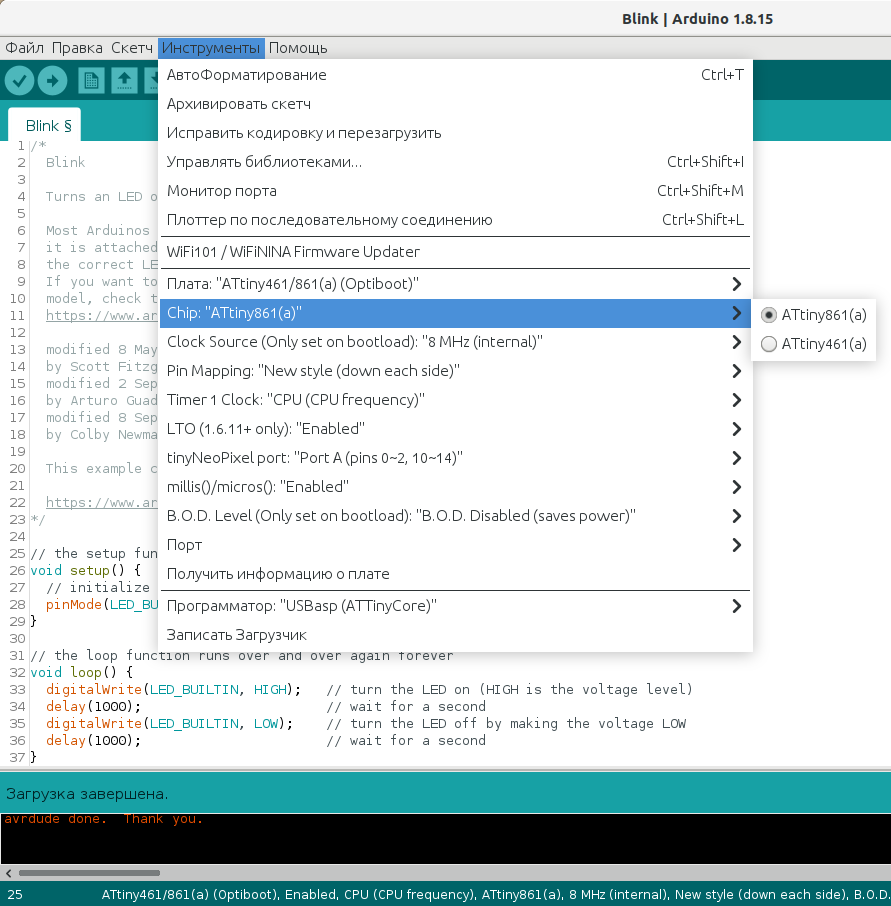Click the Verify (checkmark) toolbar icon
The height and width of the screenshot is (906, 891).
coord(20,80)
